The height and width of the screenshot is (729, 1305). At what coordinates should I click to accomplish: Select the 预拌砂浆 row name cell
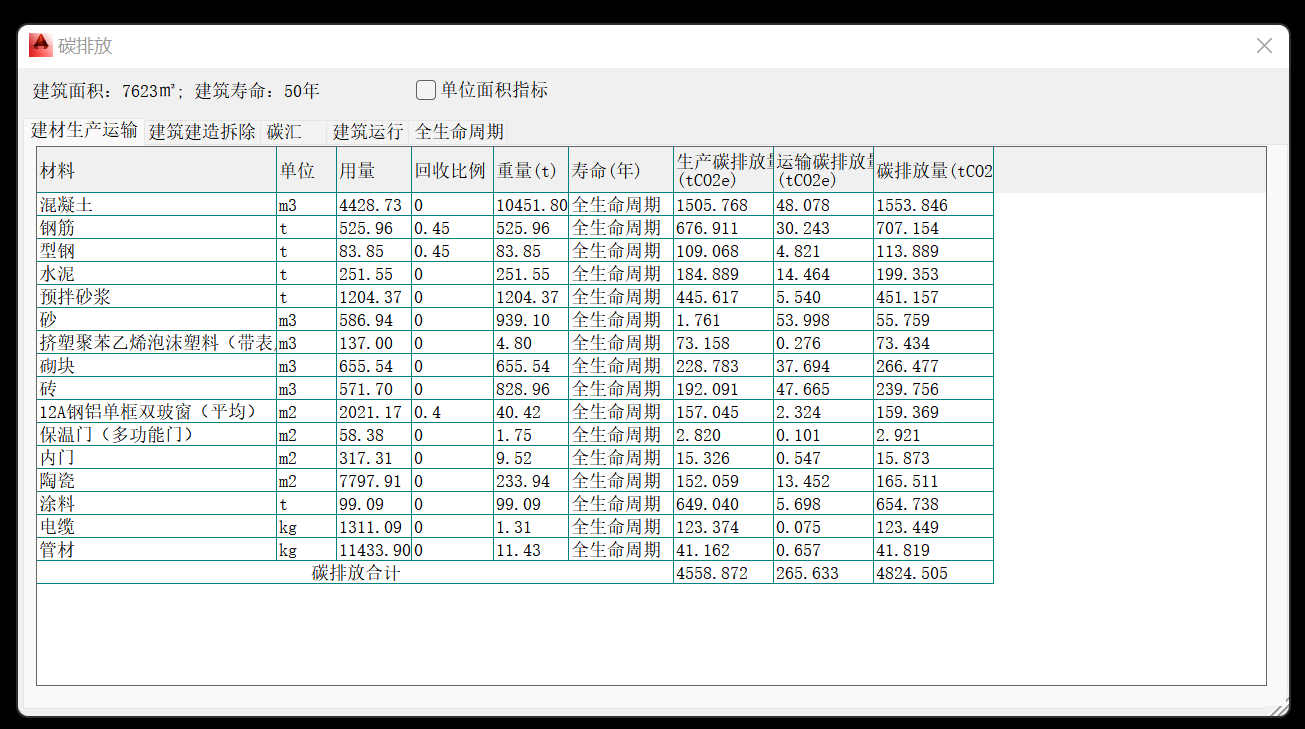click(156, 297)
